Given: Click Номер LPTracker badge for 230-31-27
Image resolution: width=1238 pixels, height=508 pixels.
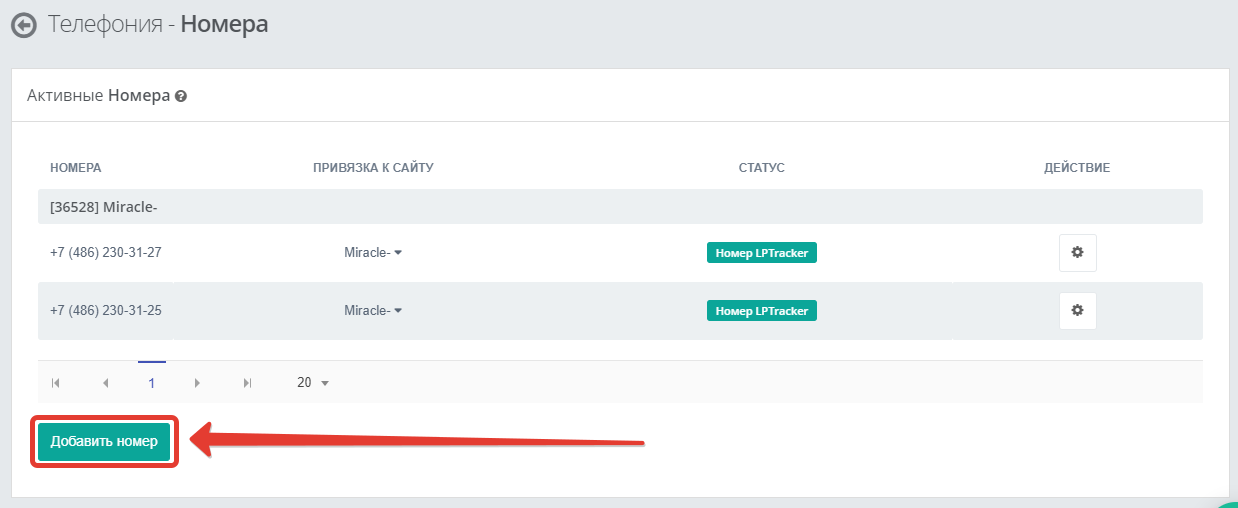Looking at the screenshot, I should click(x=762, y=253).
